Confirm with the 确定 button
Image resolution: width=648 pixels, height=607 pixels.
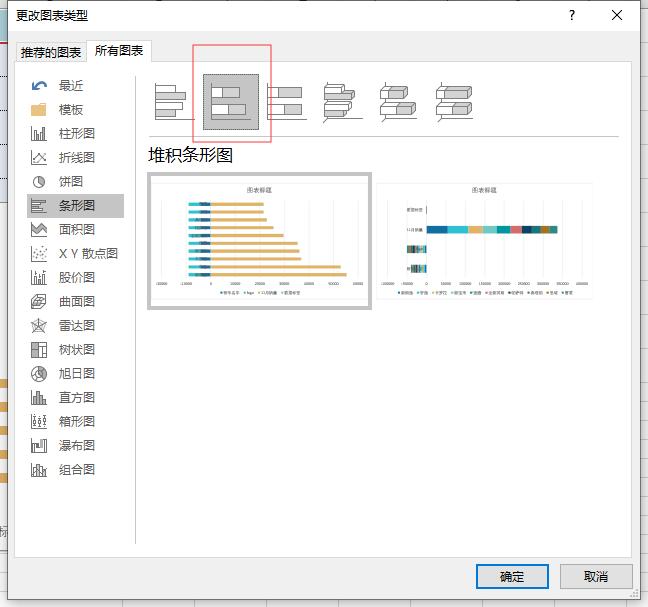512,576
